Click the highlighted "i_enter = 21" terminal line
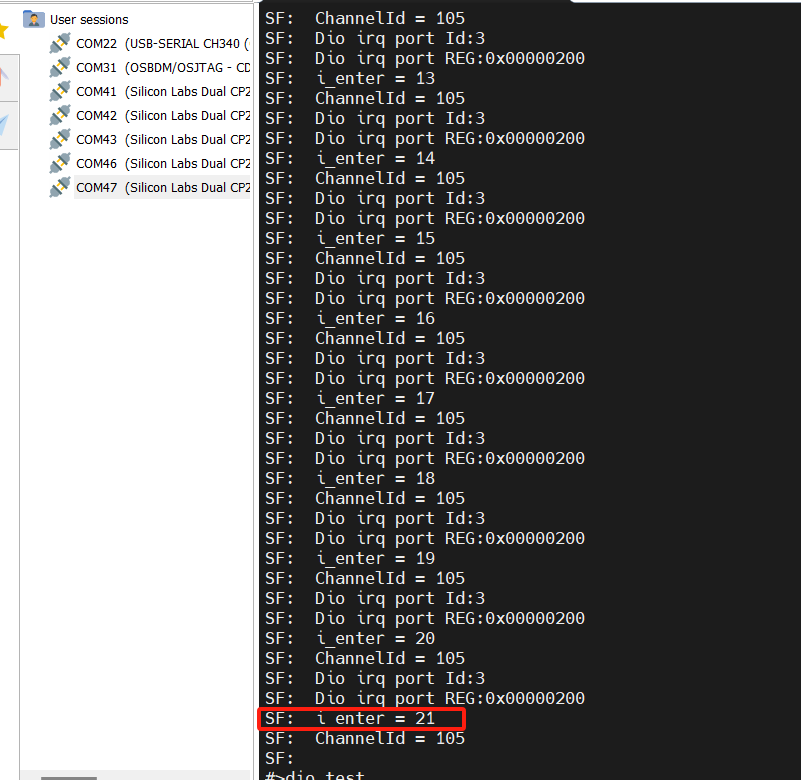Screen dimensions: 801x780 362,718
